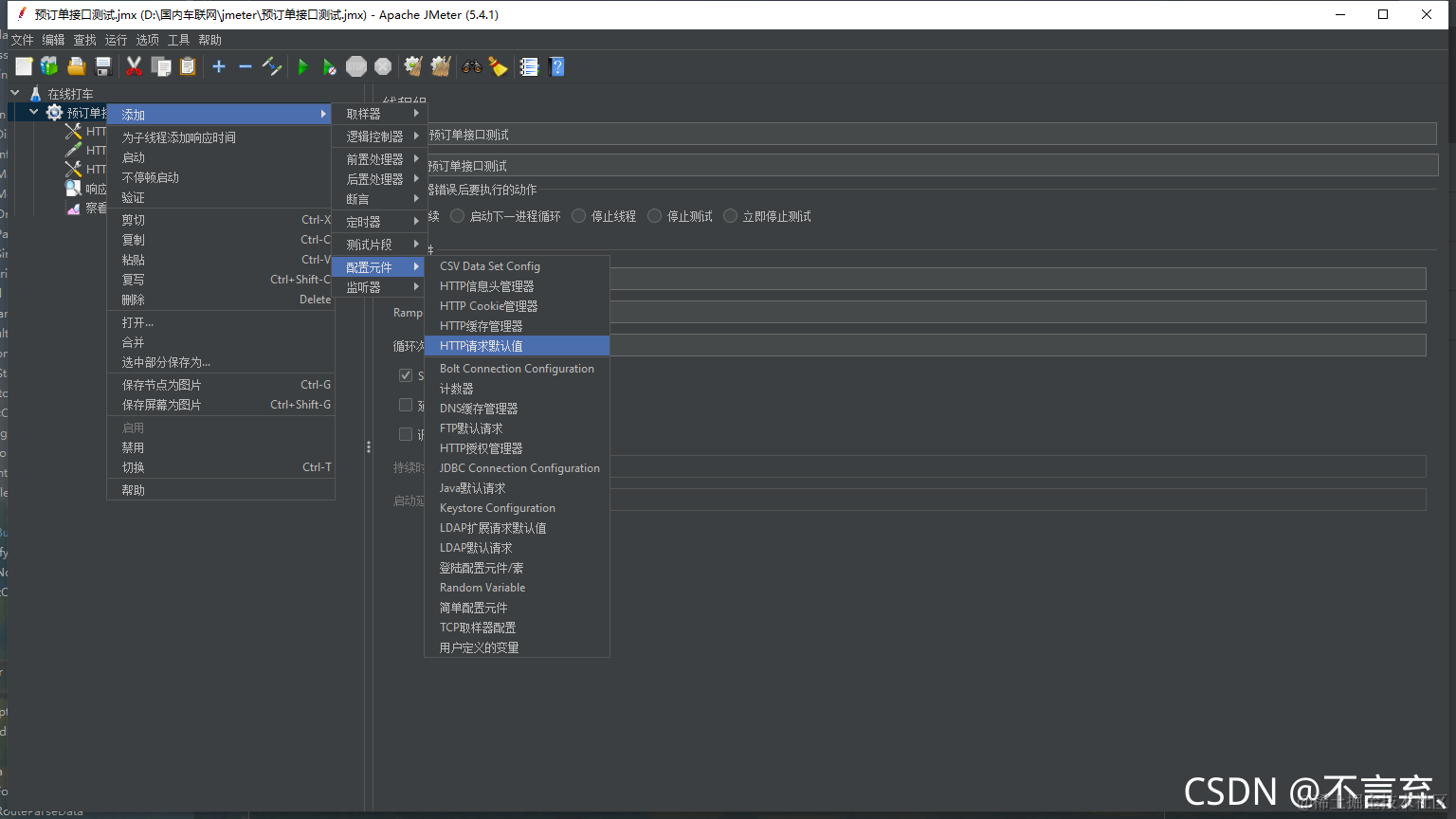Choose HTTP请求默认值 from config menu

click(517, 346)
